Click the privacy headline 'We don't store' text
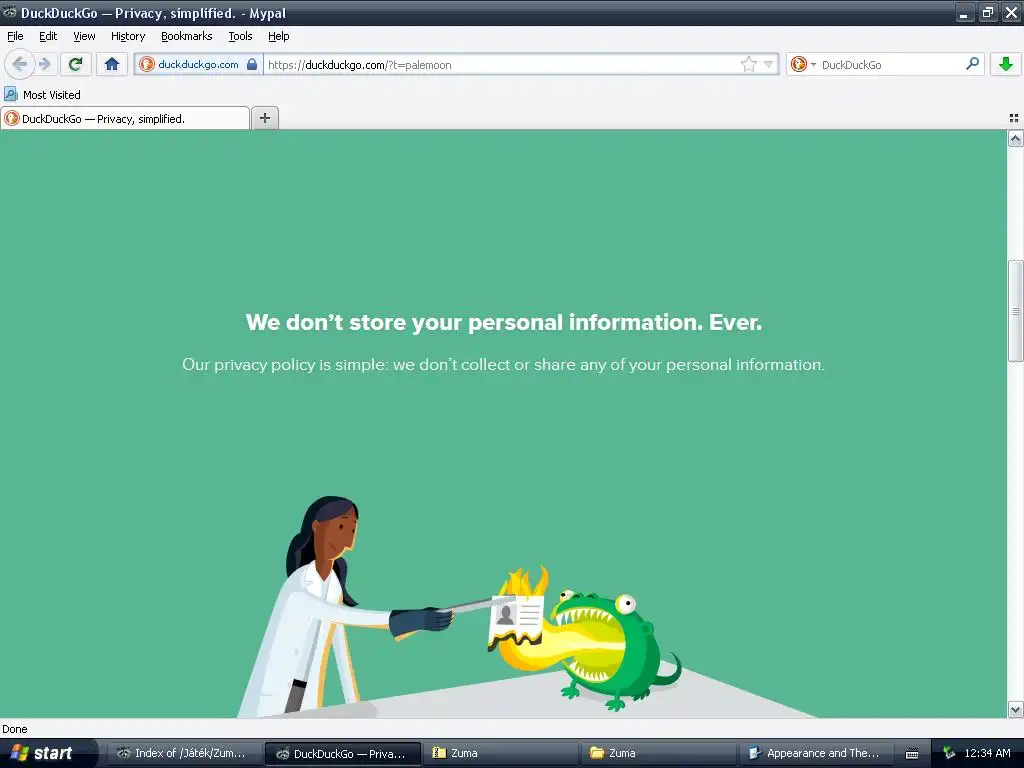This screenshot has width=1024, height=768. 504,322
